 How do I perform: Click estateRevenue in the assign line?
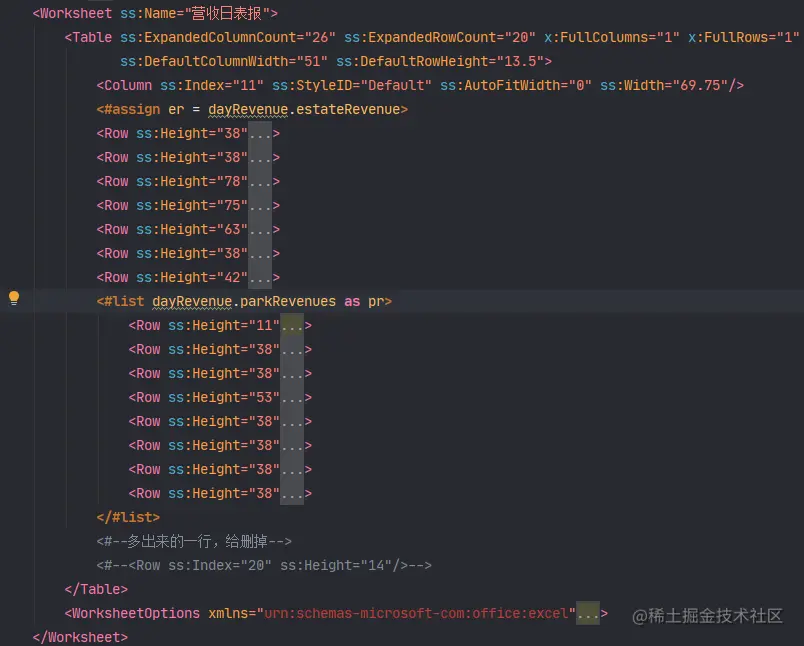tap(348, 109)
